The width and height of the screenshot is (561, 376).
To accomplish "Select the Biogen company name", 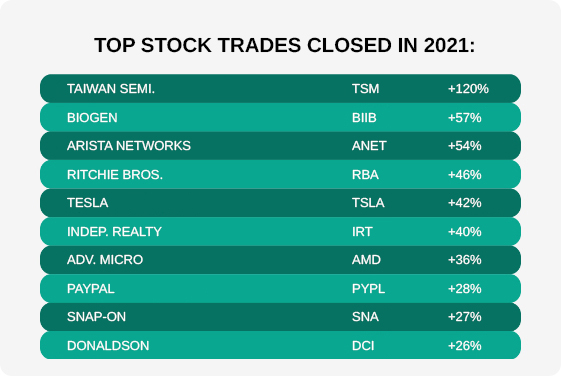I will pyautogui.click(x=92, y=118).
